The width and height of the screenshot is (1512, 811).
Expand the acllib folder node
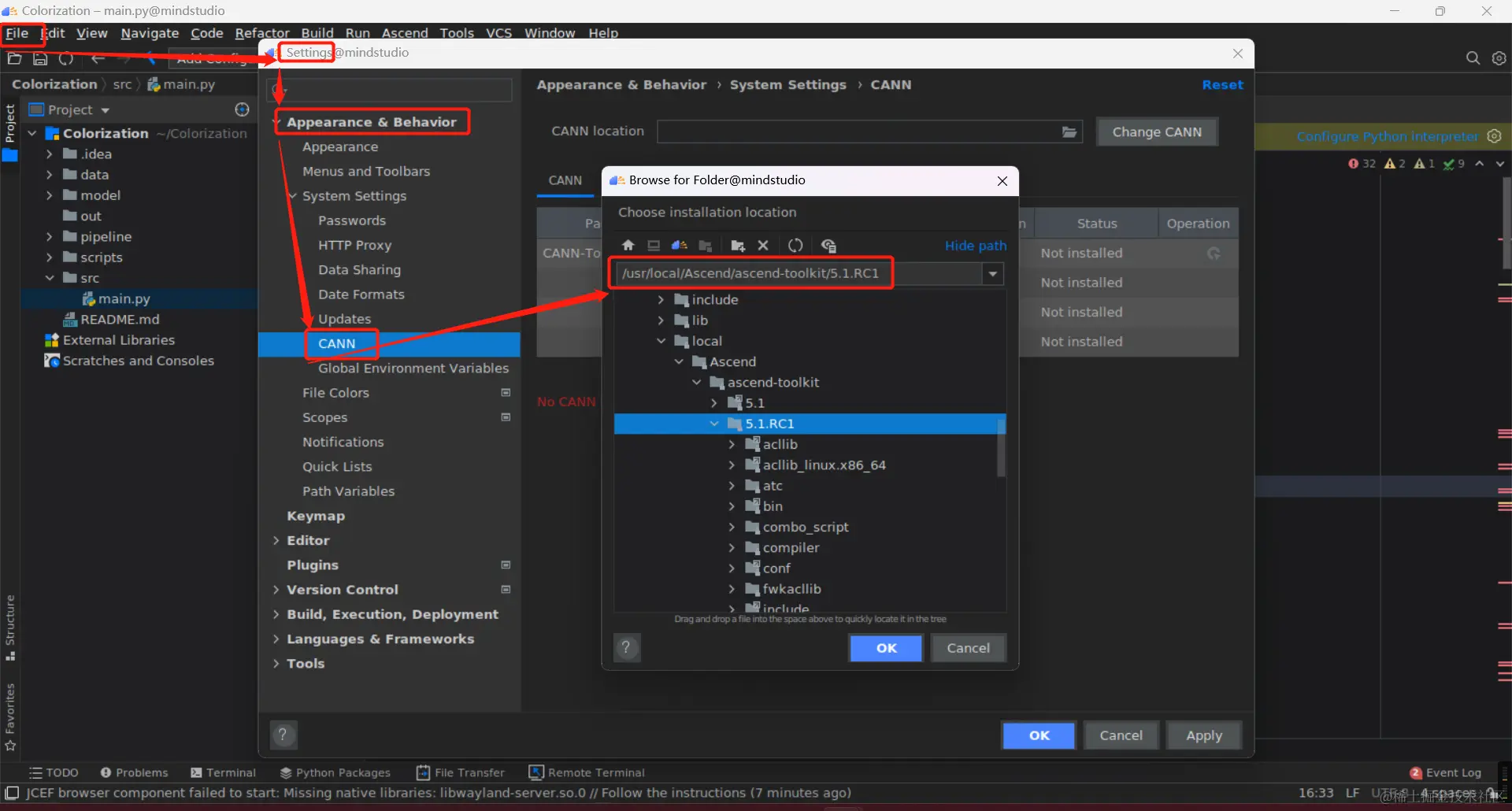(x=732, y=444)
